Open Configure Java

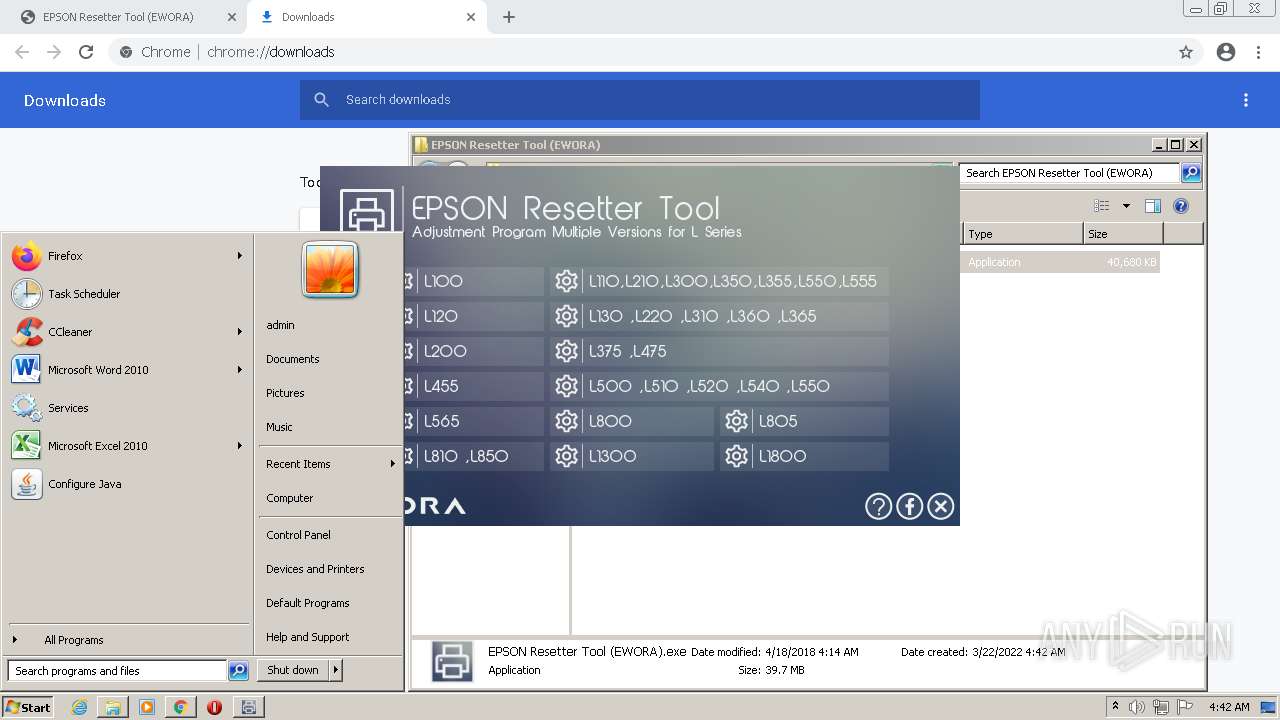click(x=127, y=484)
